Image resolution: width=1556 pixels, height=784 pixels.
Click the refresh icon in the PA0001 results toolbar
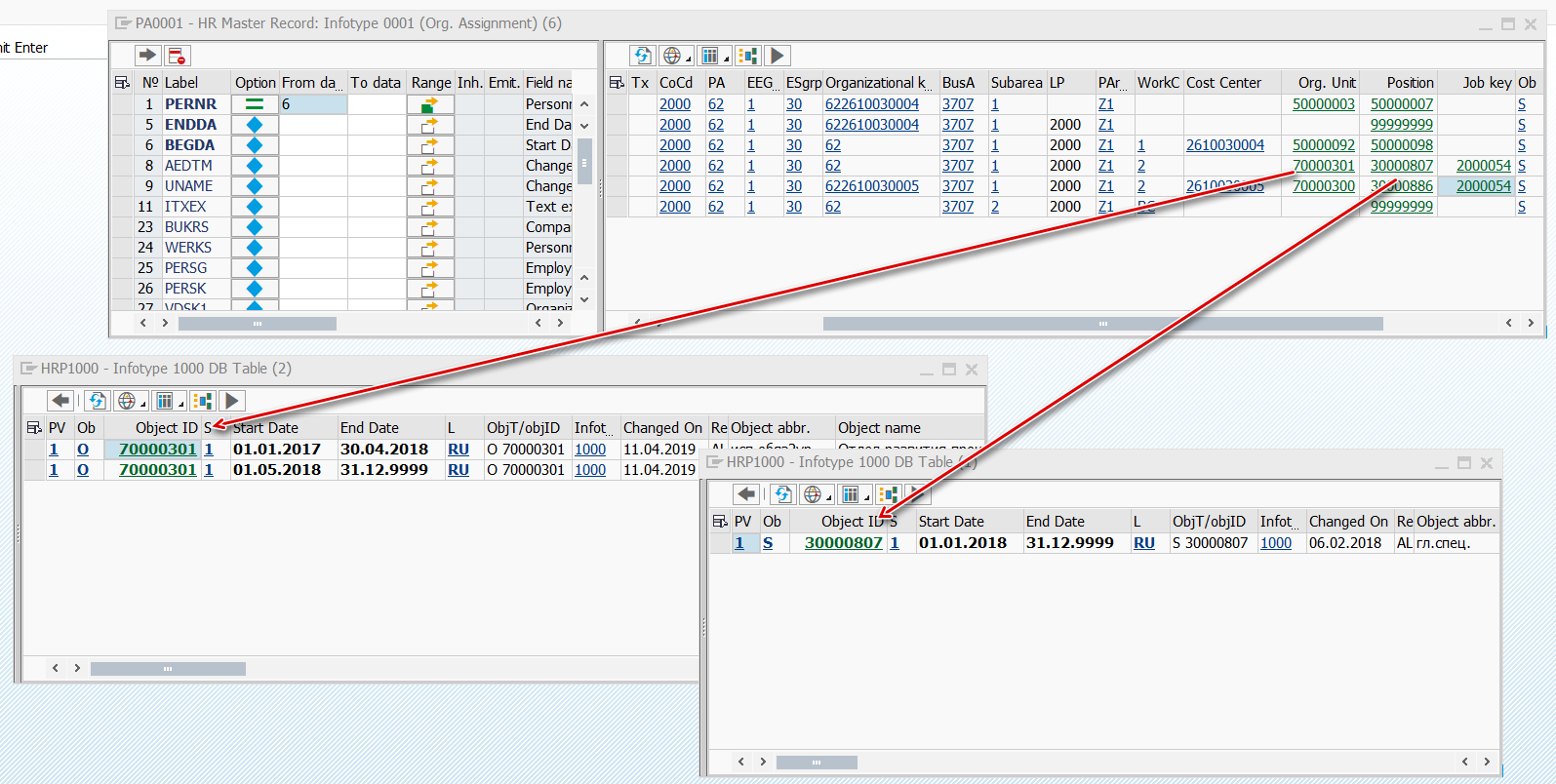tap(642, 56)
